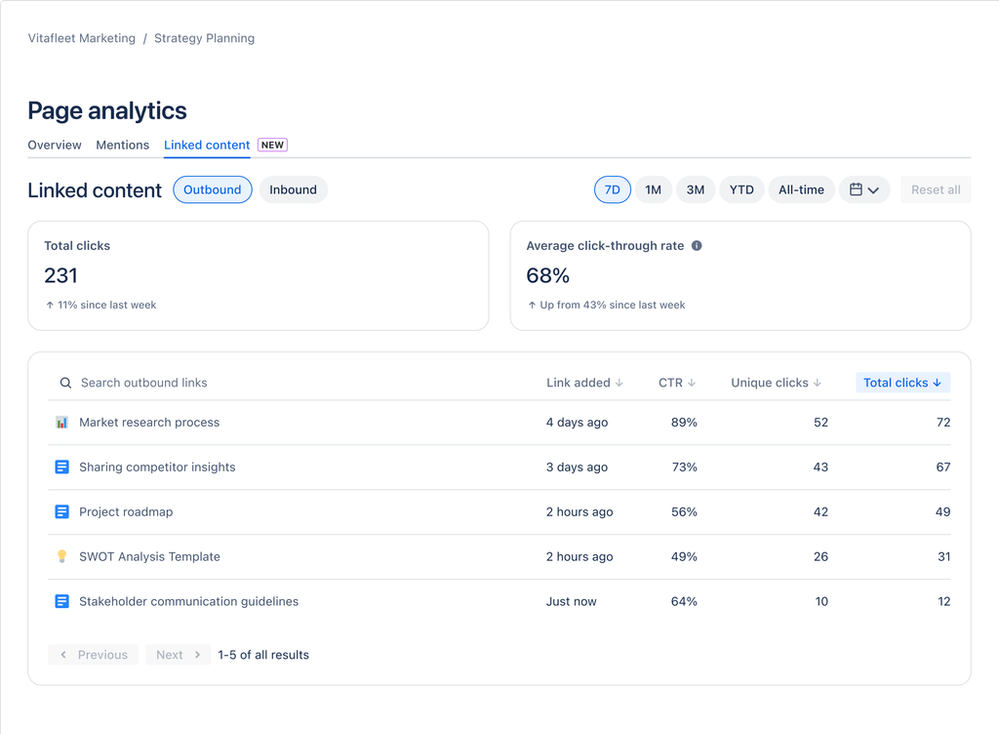Choose the All-time range
This screenshot has width=999, height=734.
(801, 190)
